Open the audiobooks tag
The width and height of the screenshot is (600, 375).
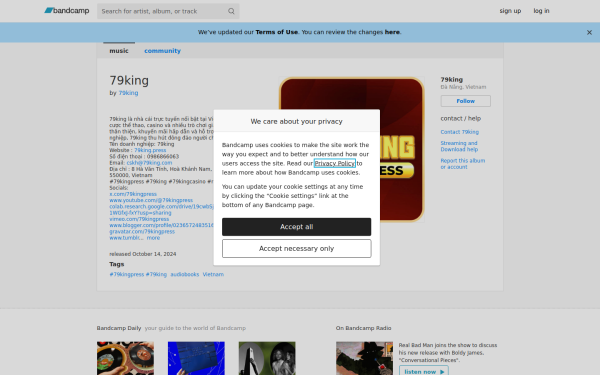coord(185,274)
